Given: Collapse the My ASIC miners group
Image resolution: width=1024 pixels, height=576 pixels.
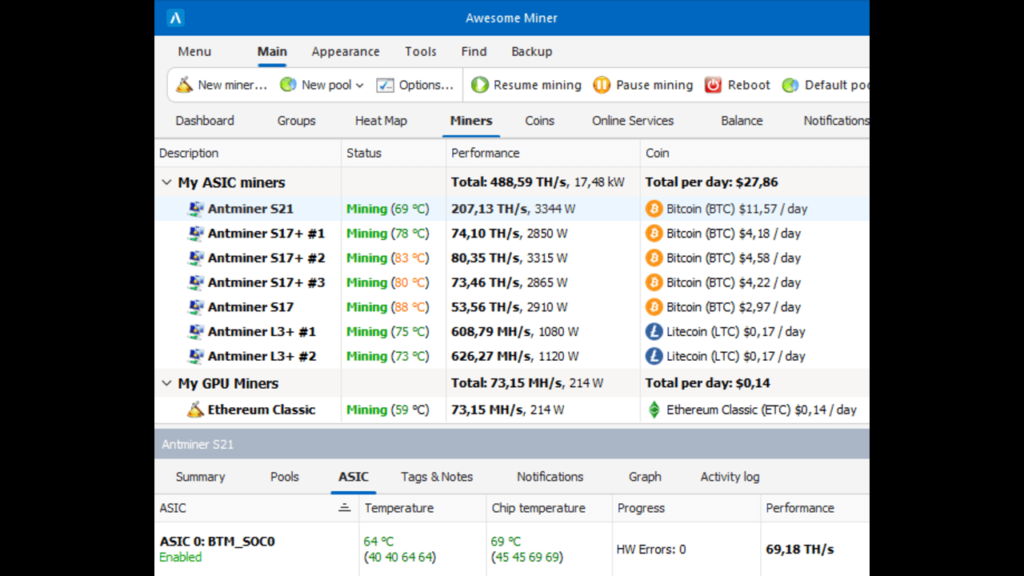Looking at the screenshot, I should click(167, 182).
